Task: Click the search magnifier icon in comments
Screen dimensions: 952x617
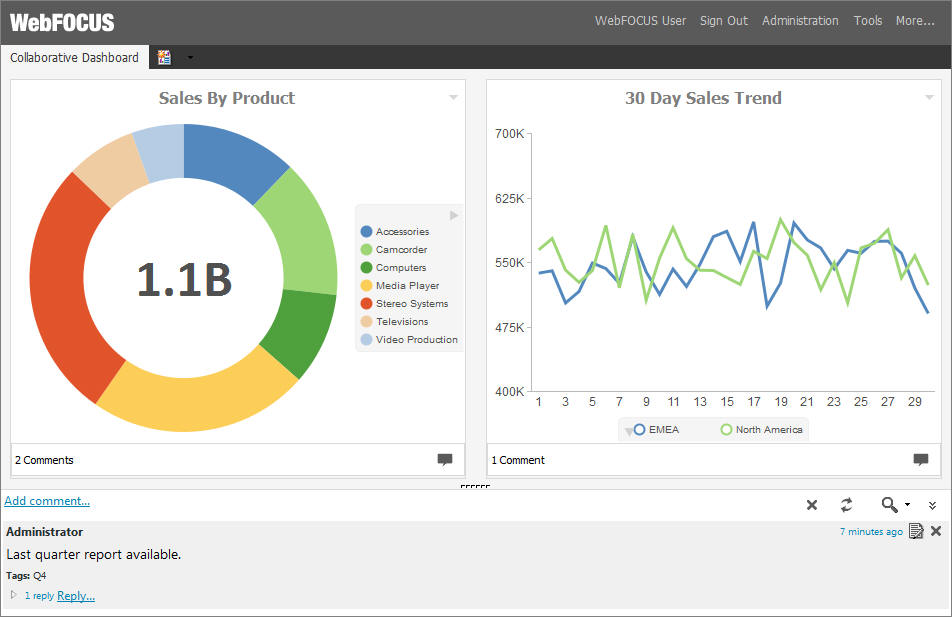Action: 889,504
